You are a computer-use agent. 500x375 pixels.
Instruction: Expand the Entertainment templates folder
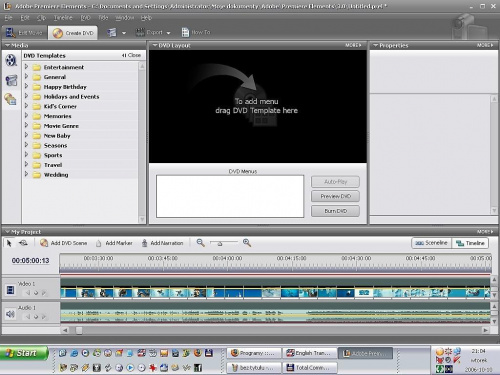[x=26, y=67]
